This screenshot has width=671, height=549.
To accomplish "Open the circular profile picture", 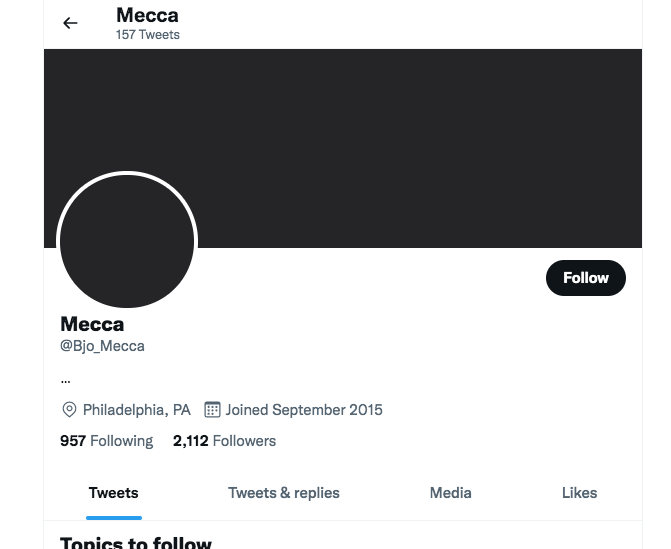I will [127, 241].
